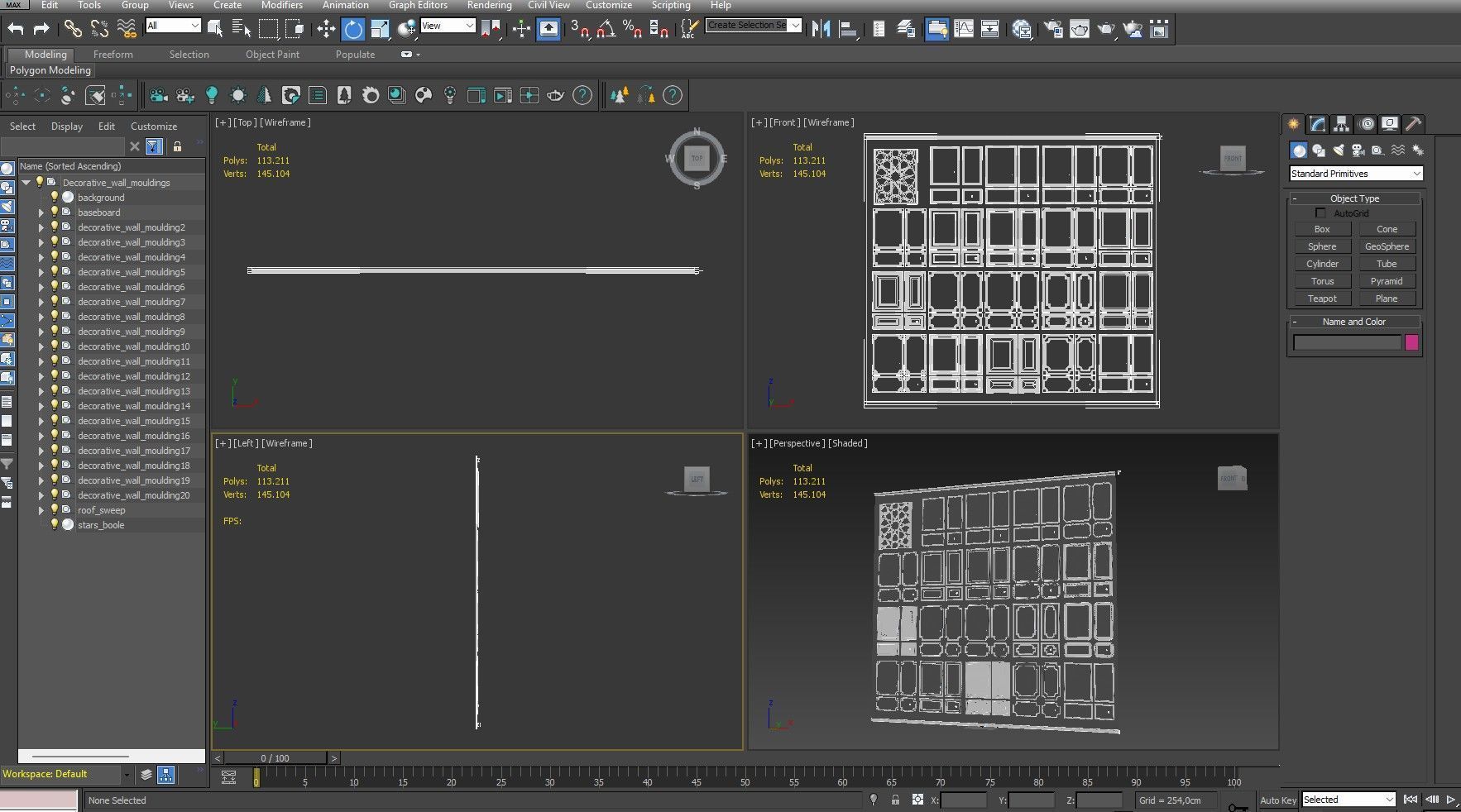Image resolution: width=1461 pixels, height=812 pixels.
Task: Open the magenta object color swatch
Action: click(1412, 342)
